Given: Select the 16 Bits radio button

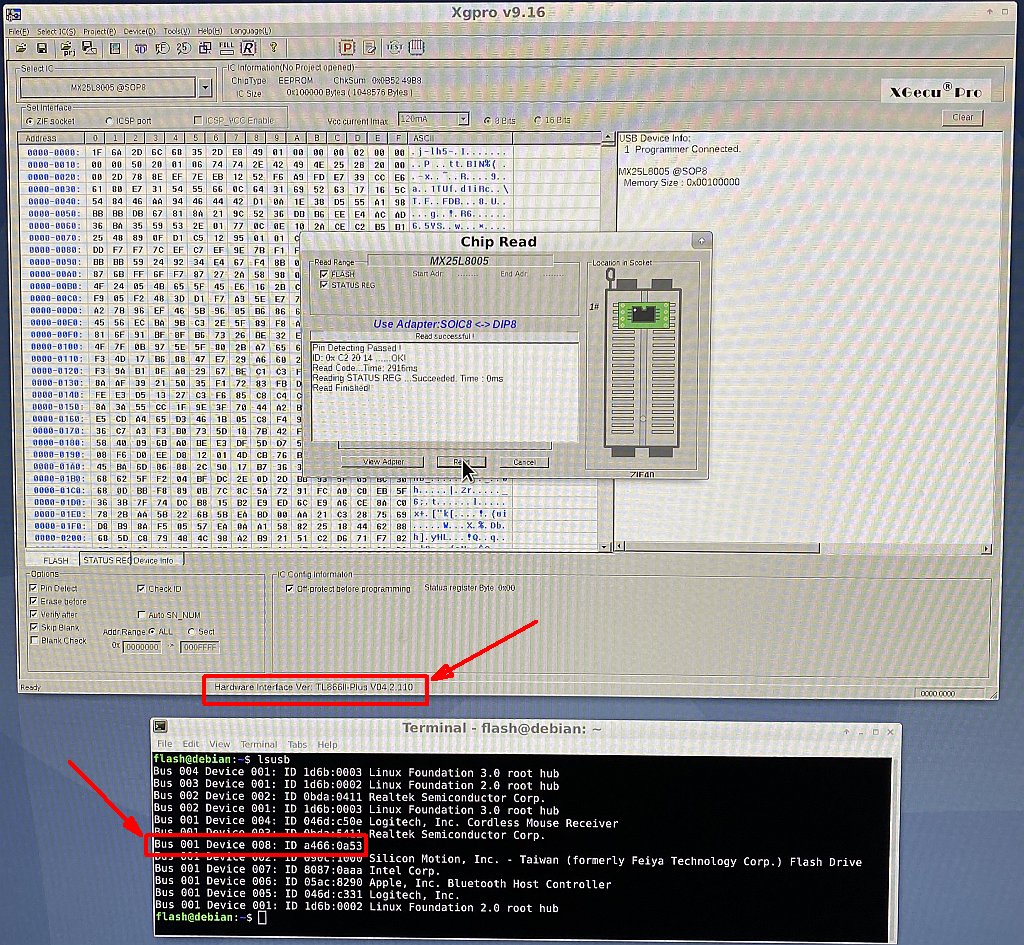Looking at the screenshot, I should [x=537, y=120].
